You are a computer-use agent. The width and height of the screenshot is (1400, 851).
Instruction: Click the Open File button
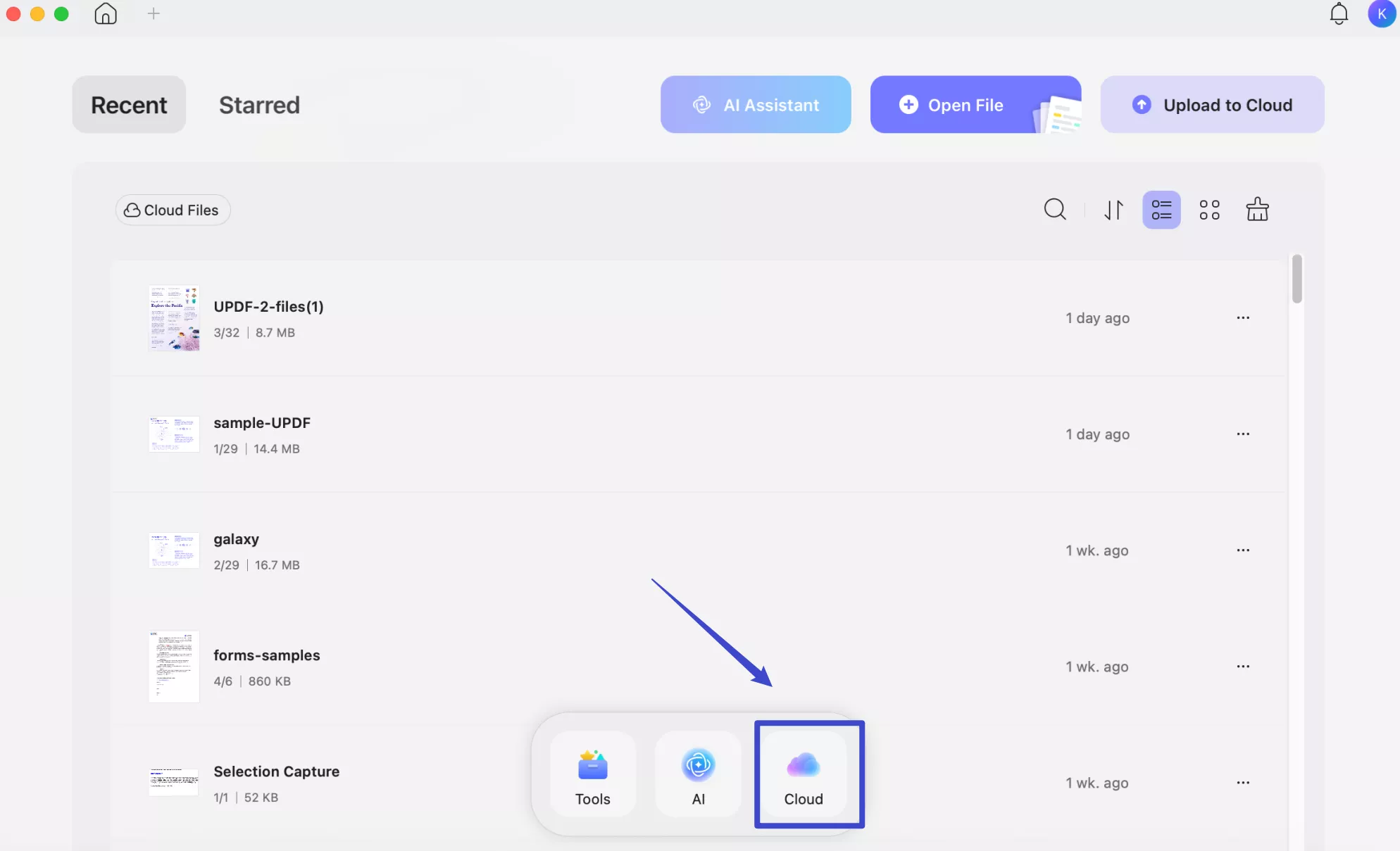click(x=975, y=105)
